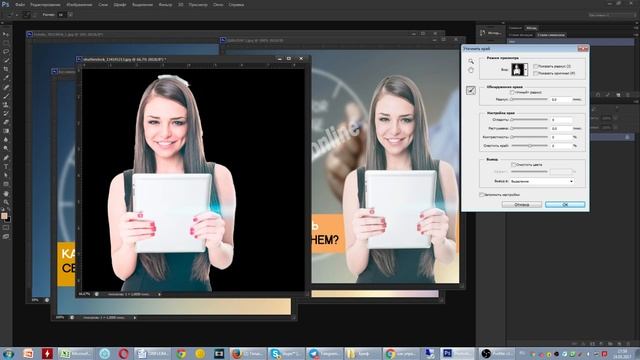The height and width of the screenshot is (360, 640).
Task: Select the Lasso tool
Action: pos(6,52)
